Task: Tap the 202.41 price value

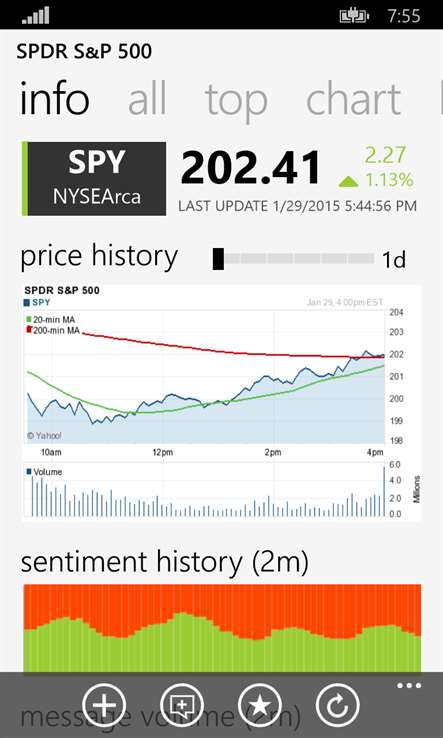Action: (250, 167)
